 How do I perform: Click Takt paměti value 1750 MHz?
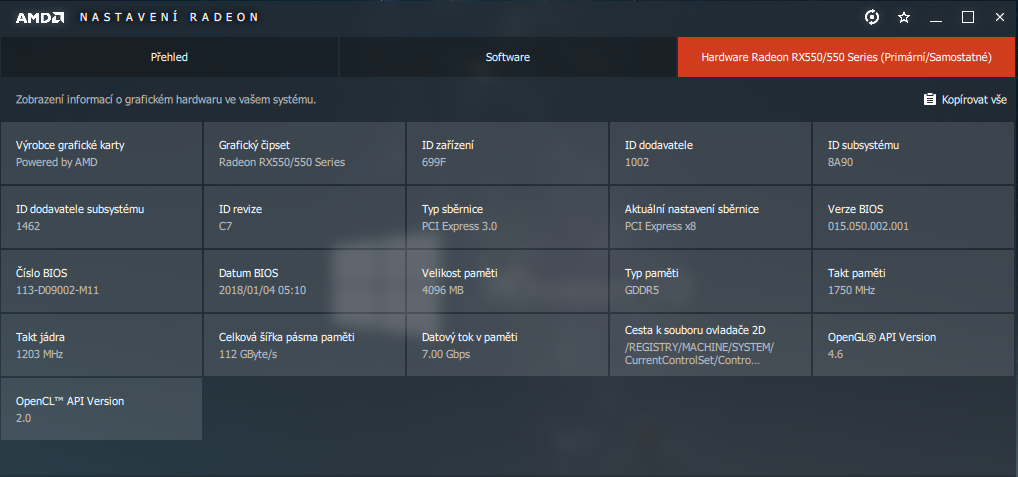coord(851,290)
